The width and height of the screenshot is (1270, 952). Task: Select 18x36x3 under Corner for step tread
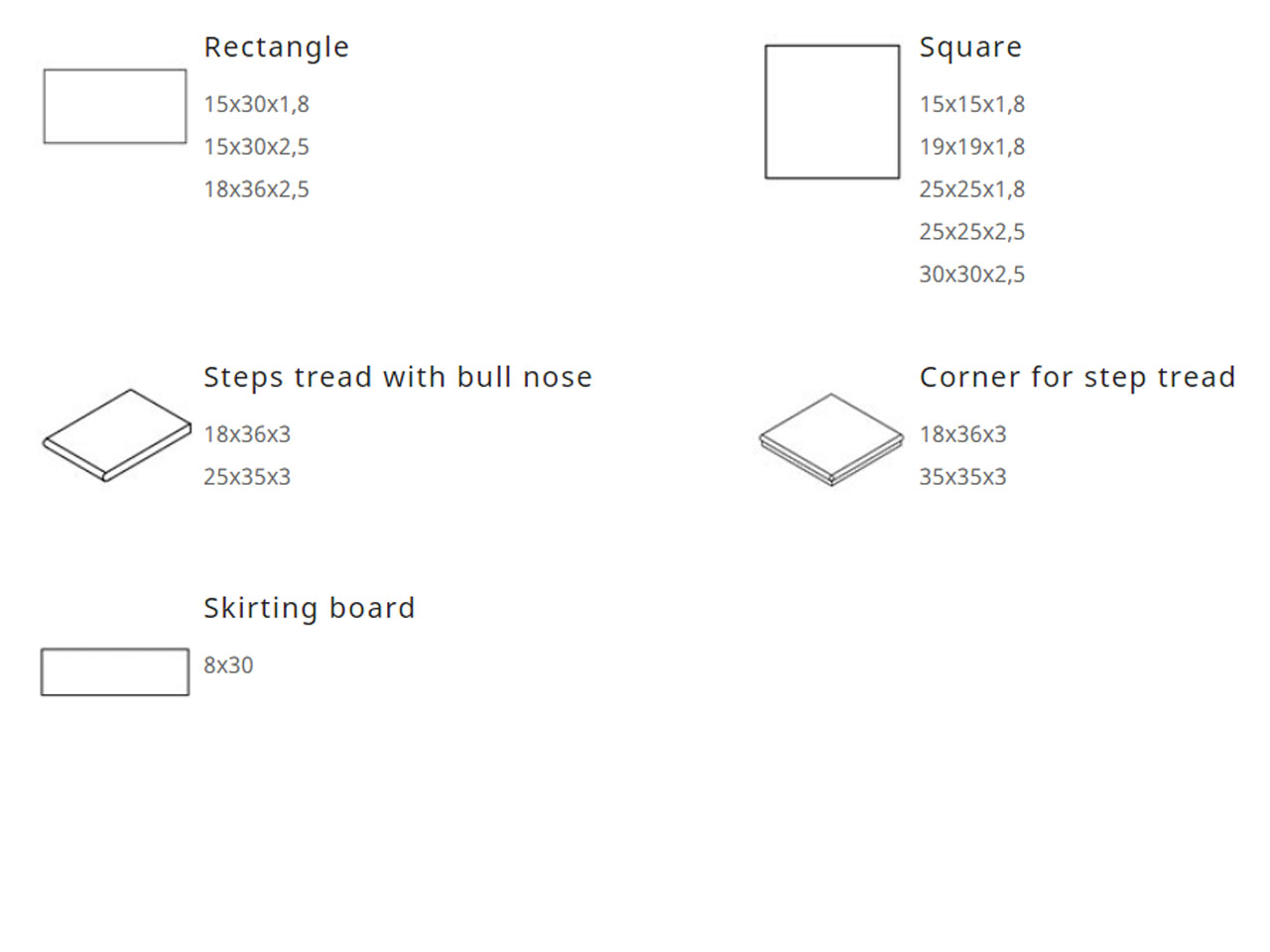[962, 434]
